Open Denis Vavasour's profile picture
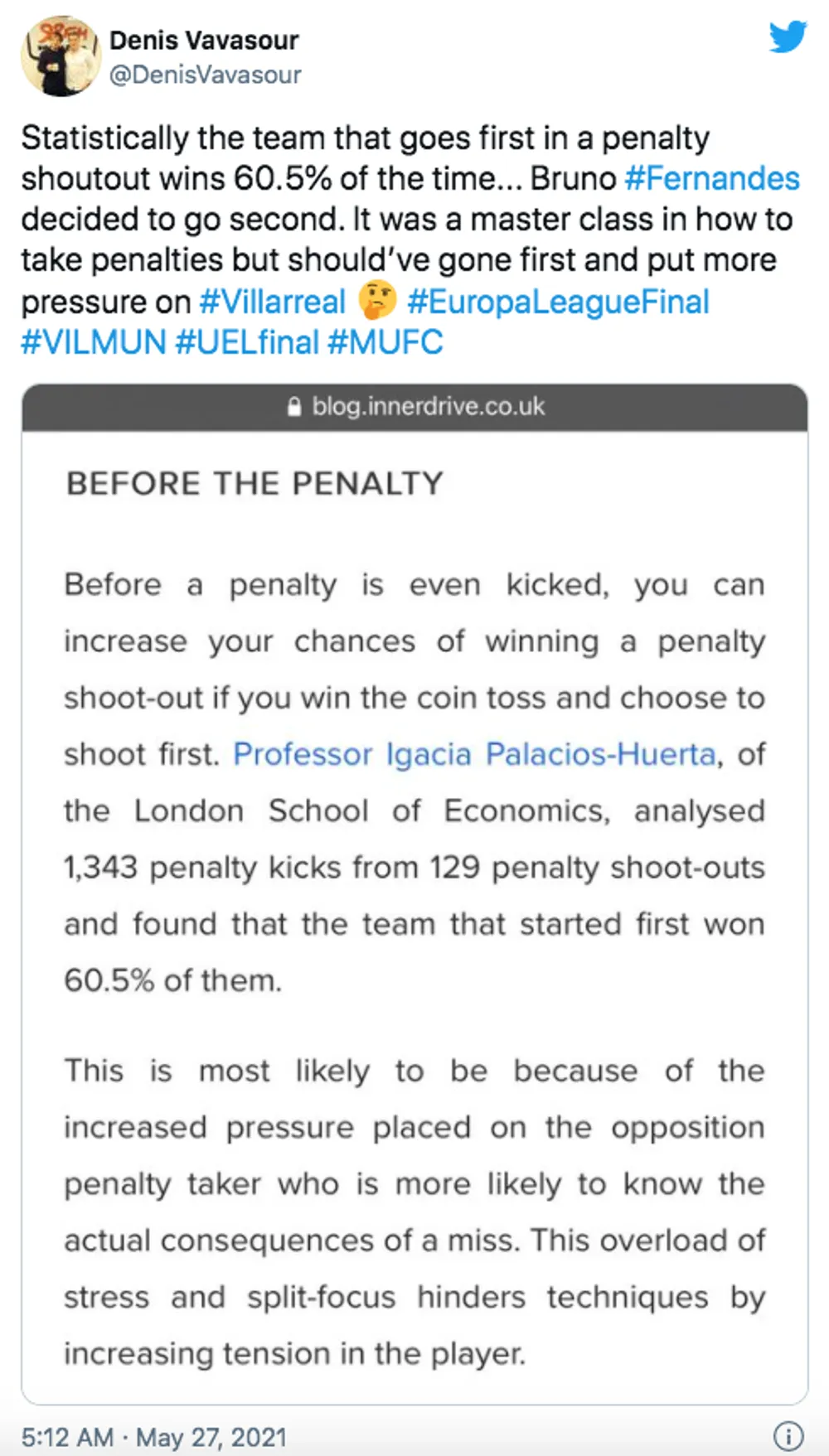This screenshot has height=1456, width=829. [x=61, y=56]
